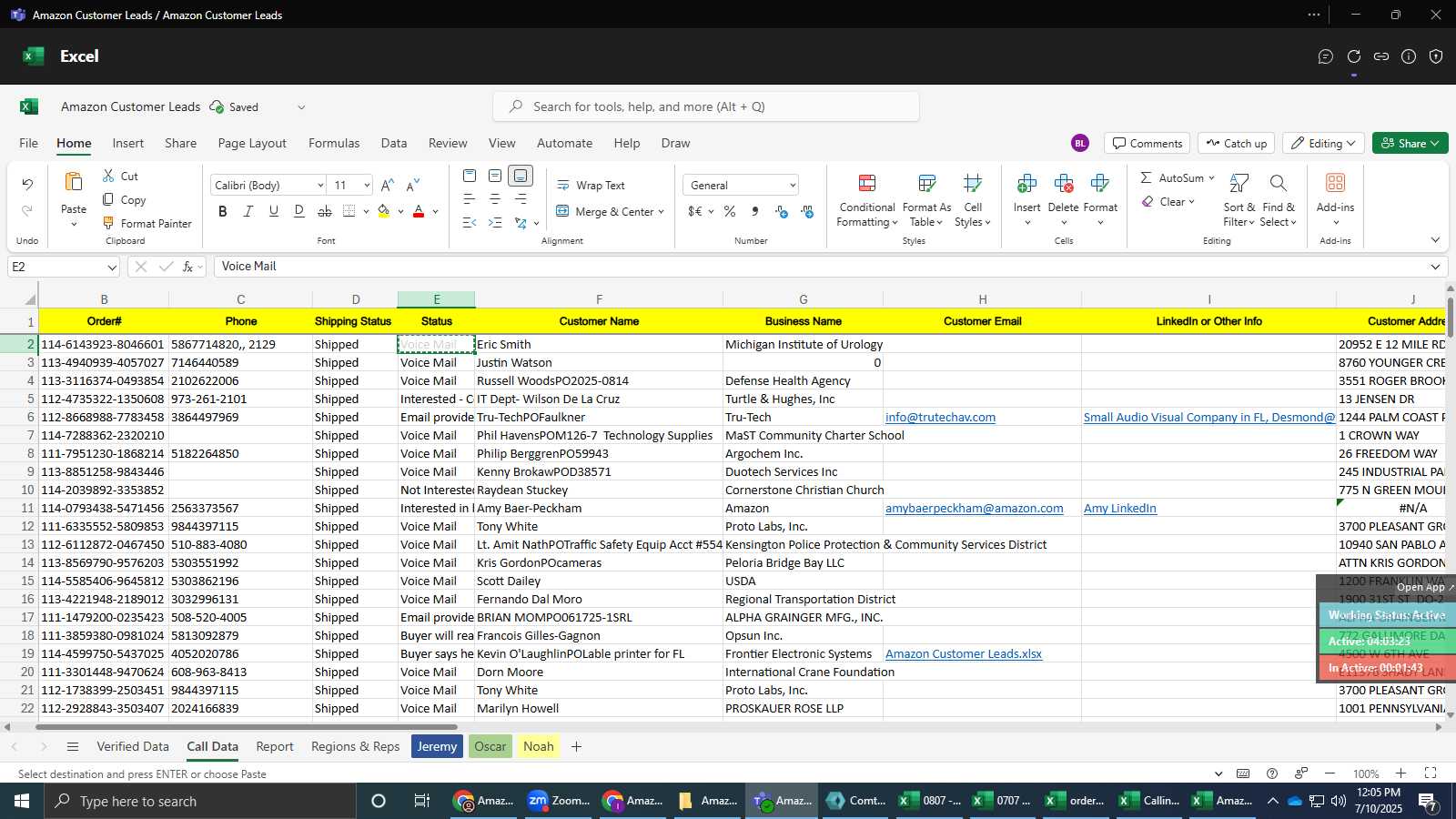
Task: Switch to the Data ribbon tab
Action: [394, 143]
